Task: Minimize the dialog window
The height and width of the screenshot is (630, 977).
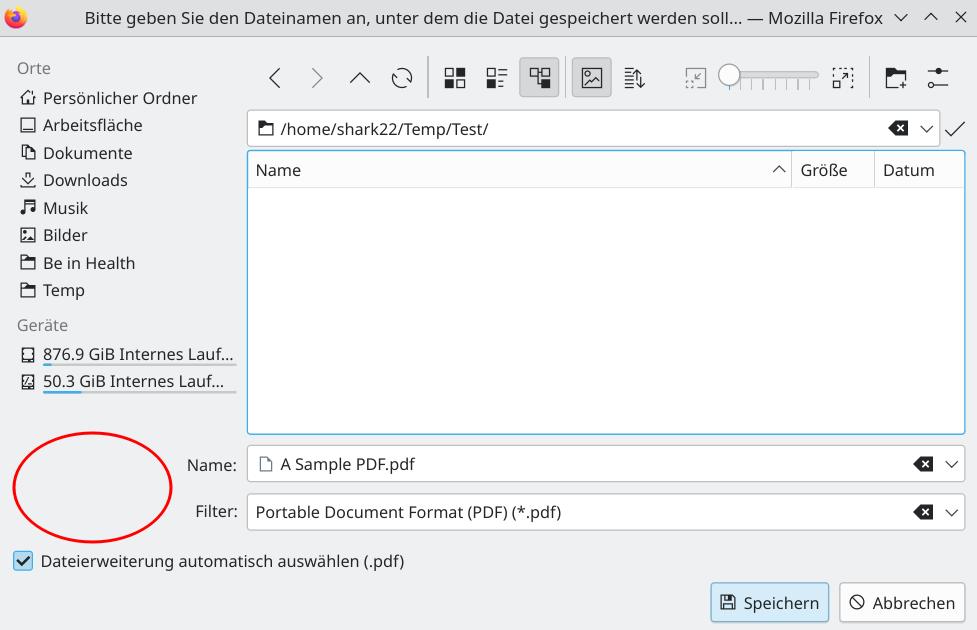Action: pyautogui.click(x=900, y=17)
